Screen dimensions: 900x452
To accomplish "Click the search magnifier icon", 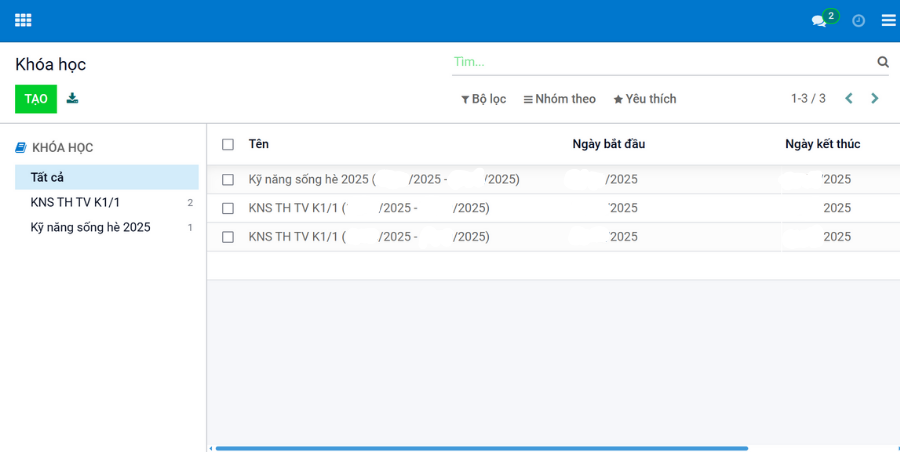I will [883, 62].
